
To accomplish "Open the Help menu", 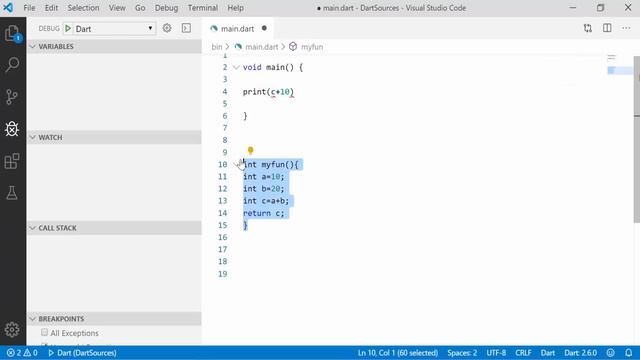I will (236, 8).
